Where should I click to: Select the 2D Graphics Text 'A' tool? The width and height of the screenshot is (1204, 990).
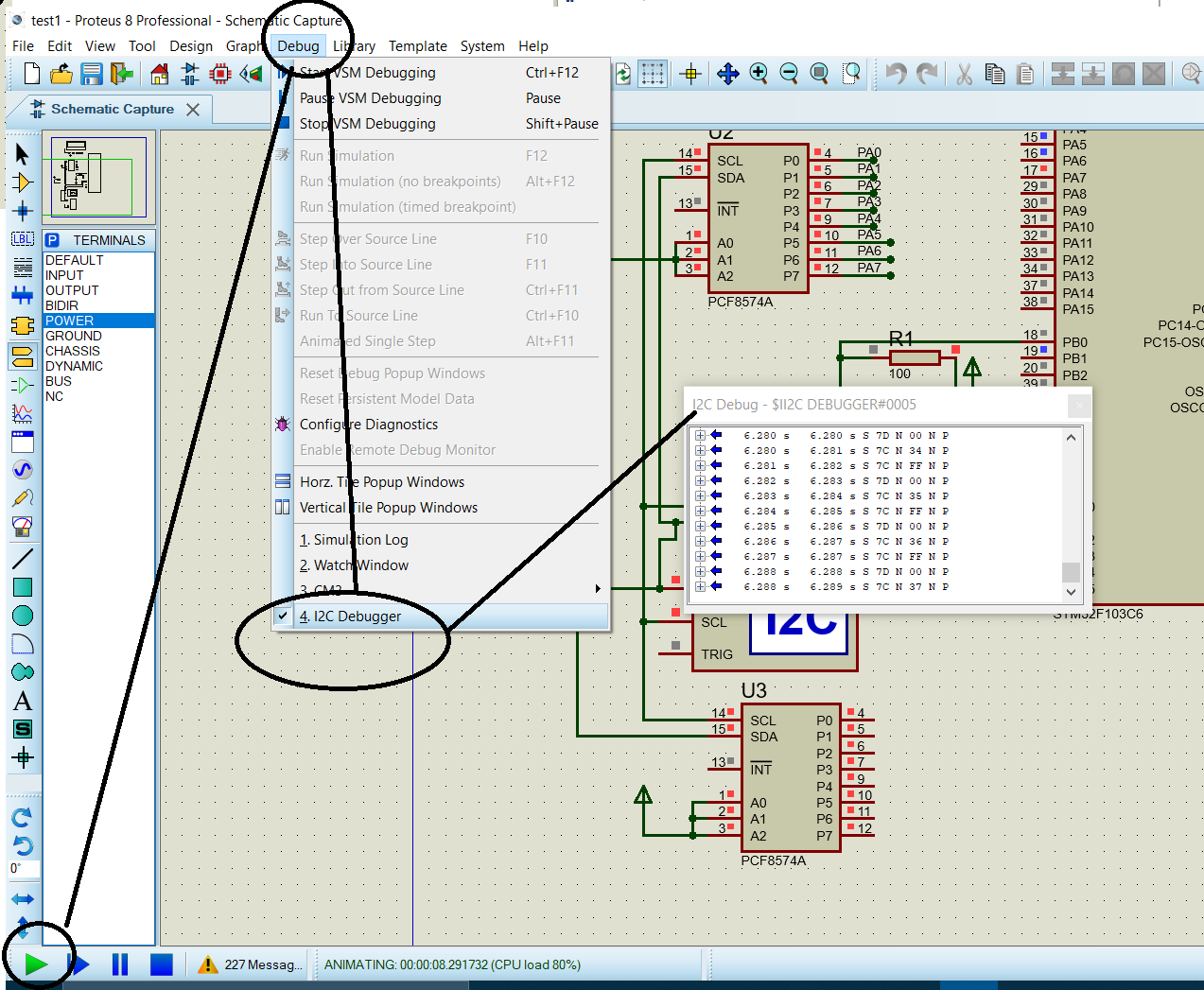tap(23, 701)
